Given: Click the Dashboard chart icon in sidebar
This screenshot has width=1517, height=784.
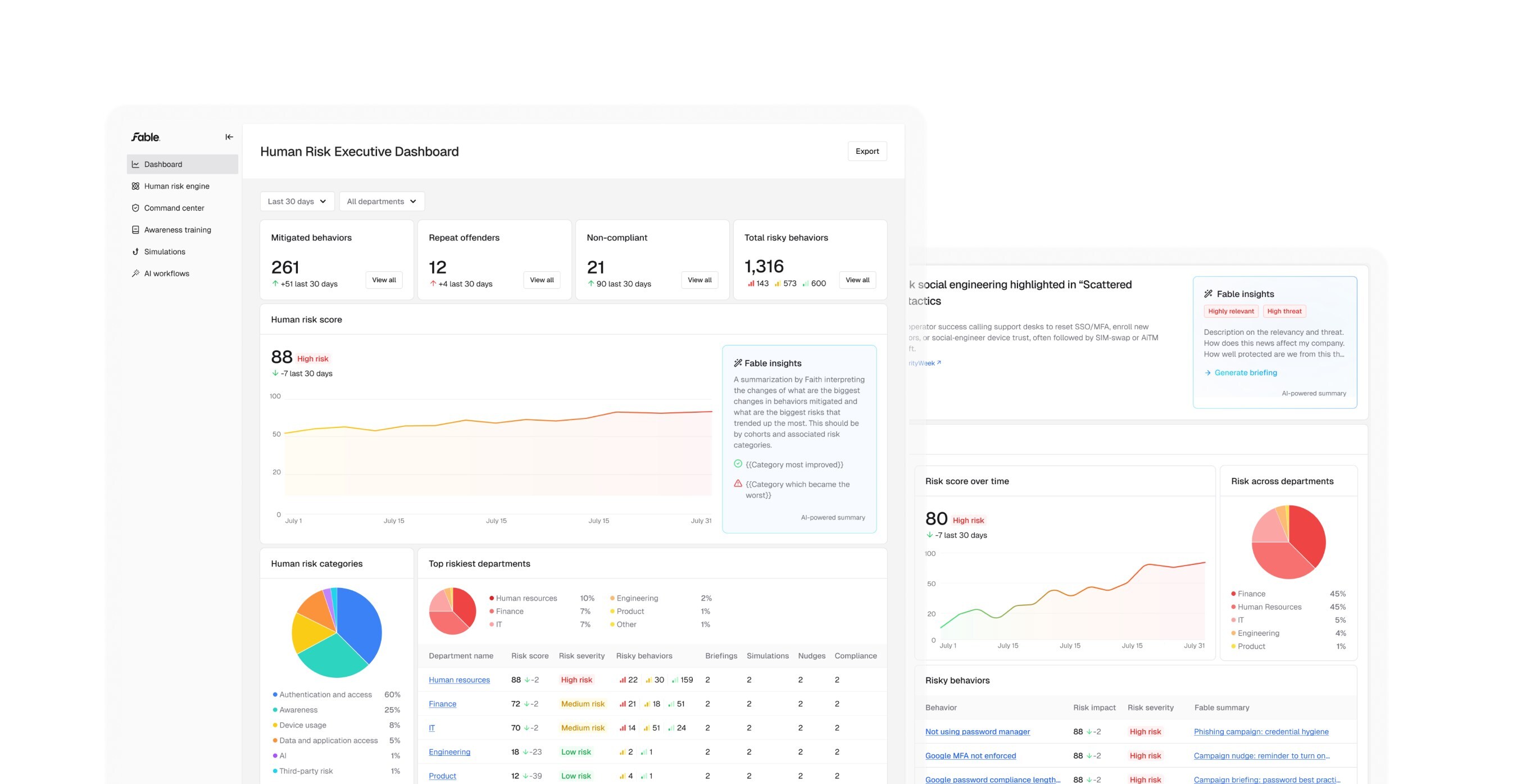Looking at the screenshot, I should [x=135, y=164].
